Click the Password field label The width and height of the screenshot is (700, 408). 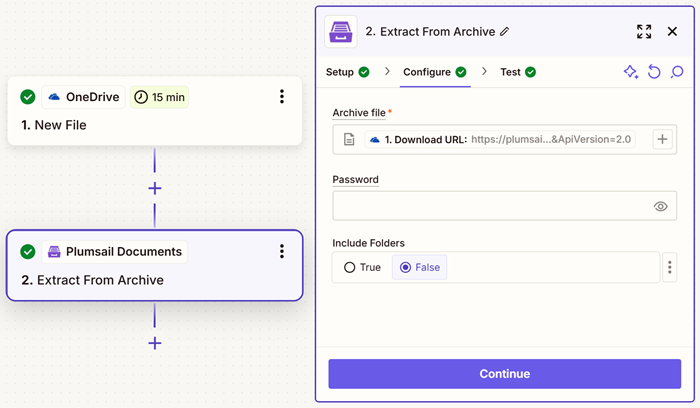point(355,179)
